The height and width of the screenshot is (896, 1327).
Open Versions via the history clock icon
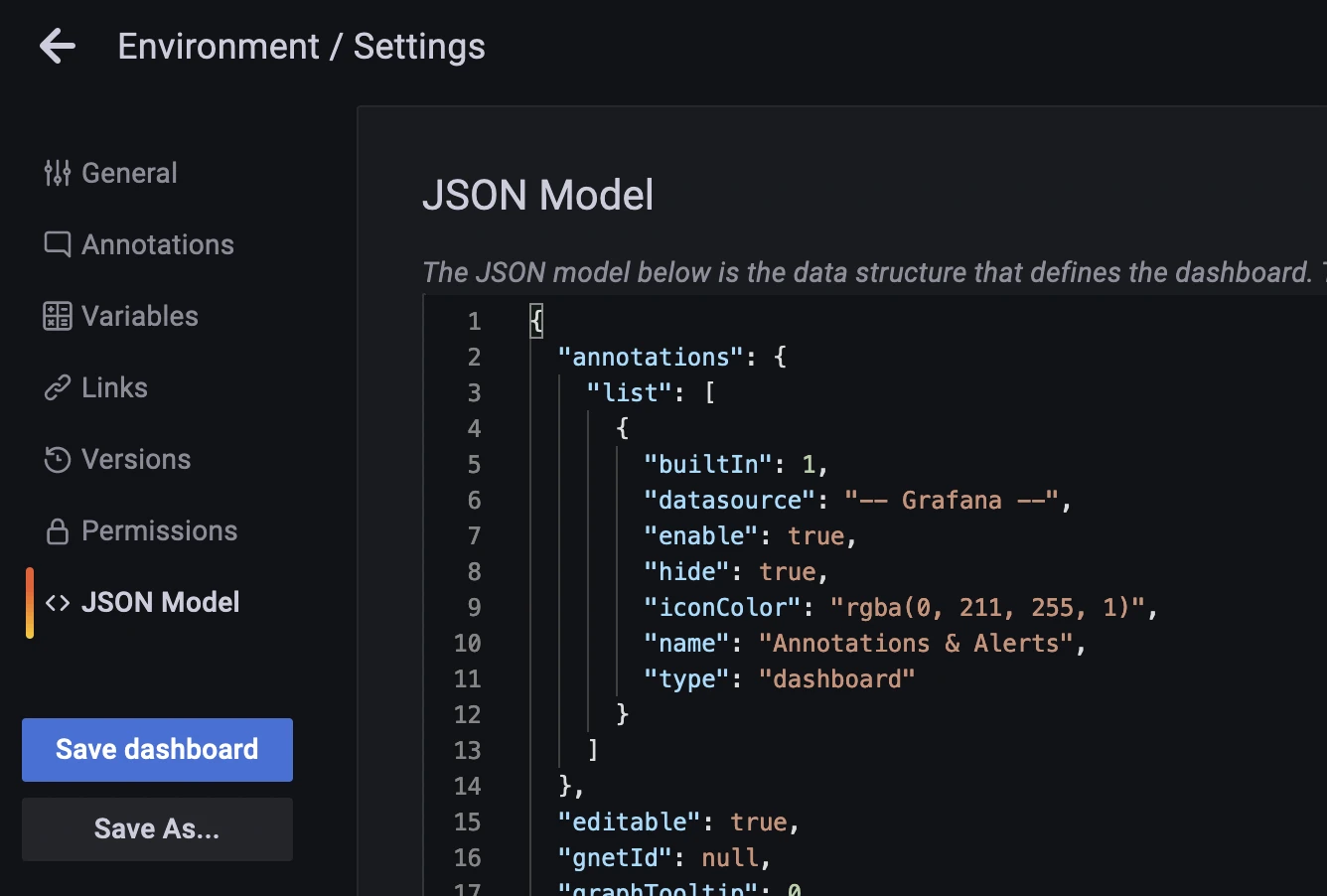(57, 459)
